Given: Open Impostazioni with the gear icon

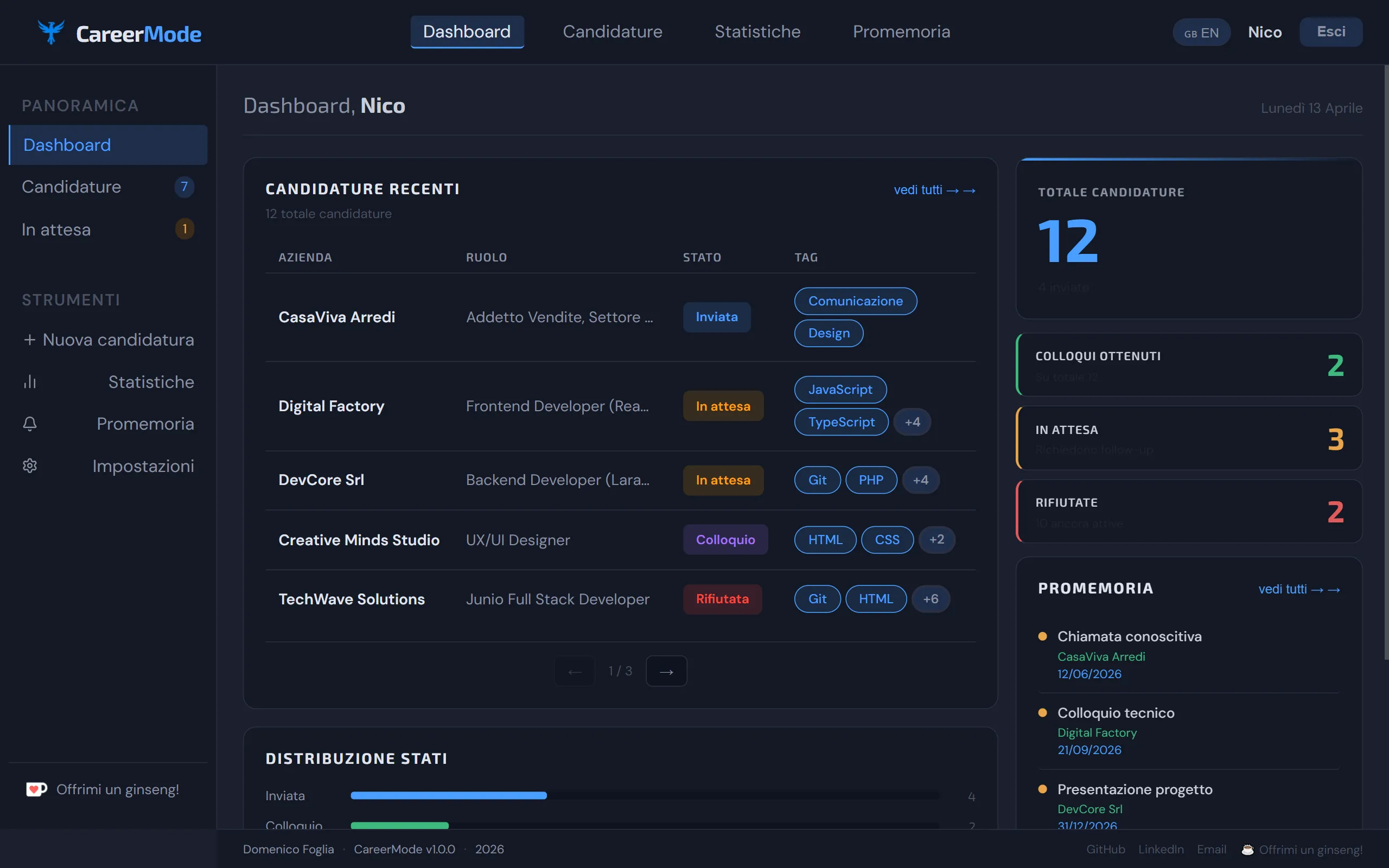Looking at the screenshot, I should pyautogui.click(x=30, y=465).
